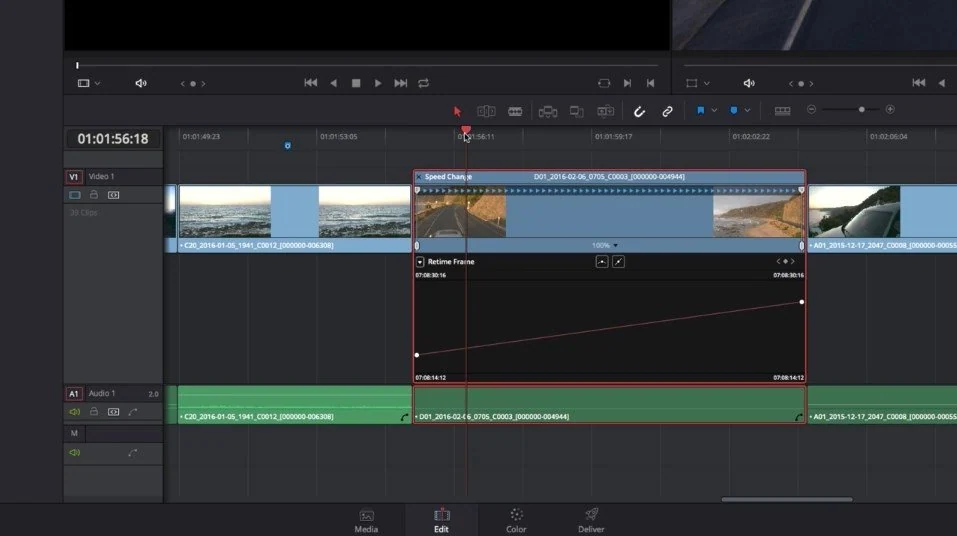Stop playback in timeline viewer
This screenshot has height=536, width=957.
356,83
